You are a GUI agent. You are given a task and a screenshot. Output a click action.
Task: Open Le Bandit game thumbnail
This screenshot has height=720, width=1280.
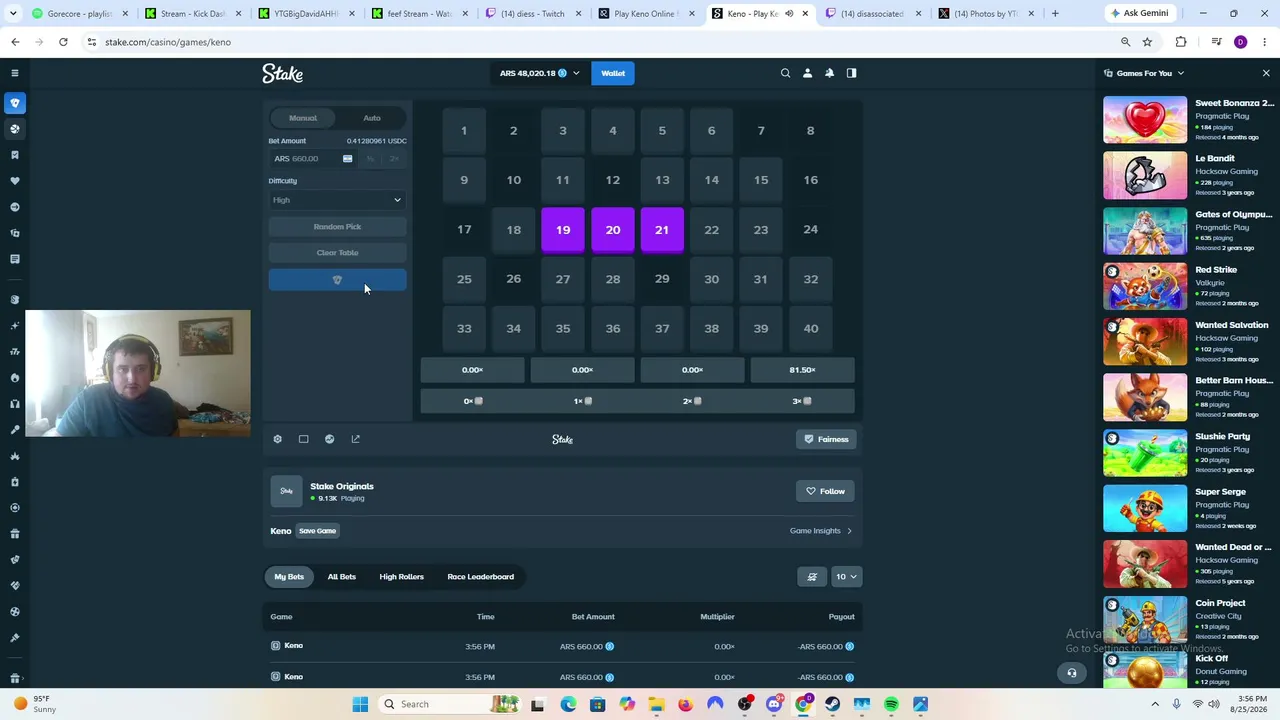coord(1145,176)
